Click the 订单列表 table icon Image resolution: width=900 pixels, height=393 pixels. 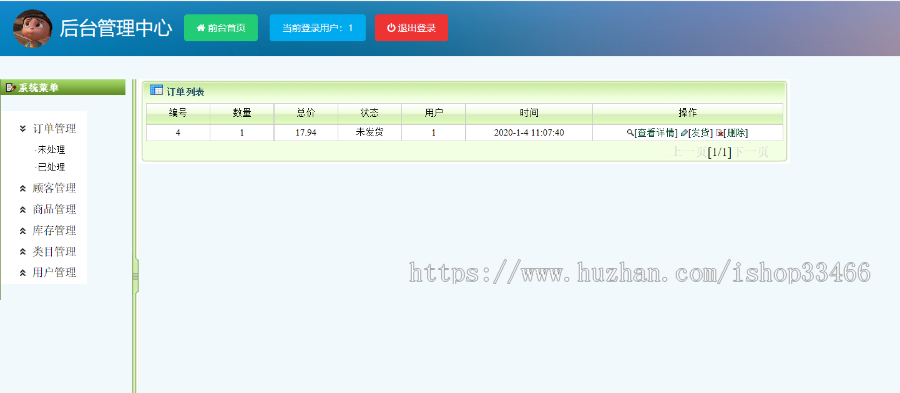coord(156,90)
